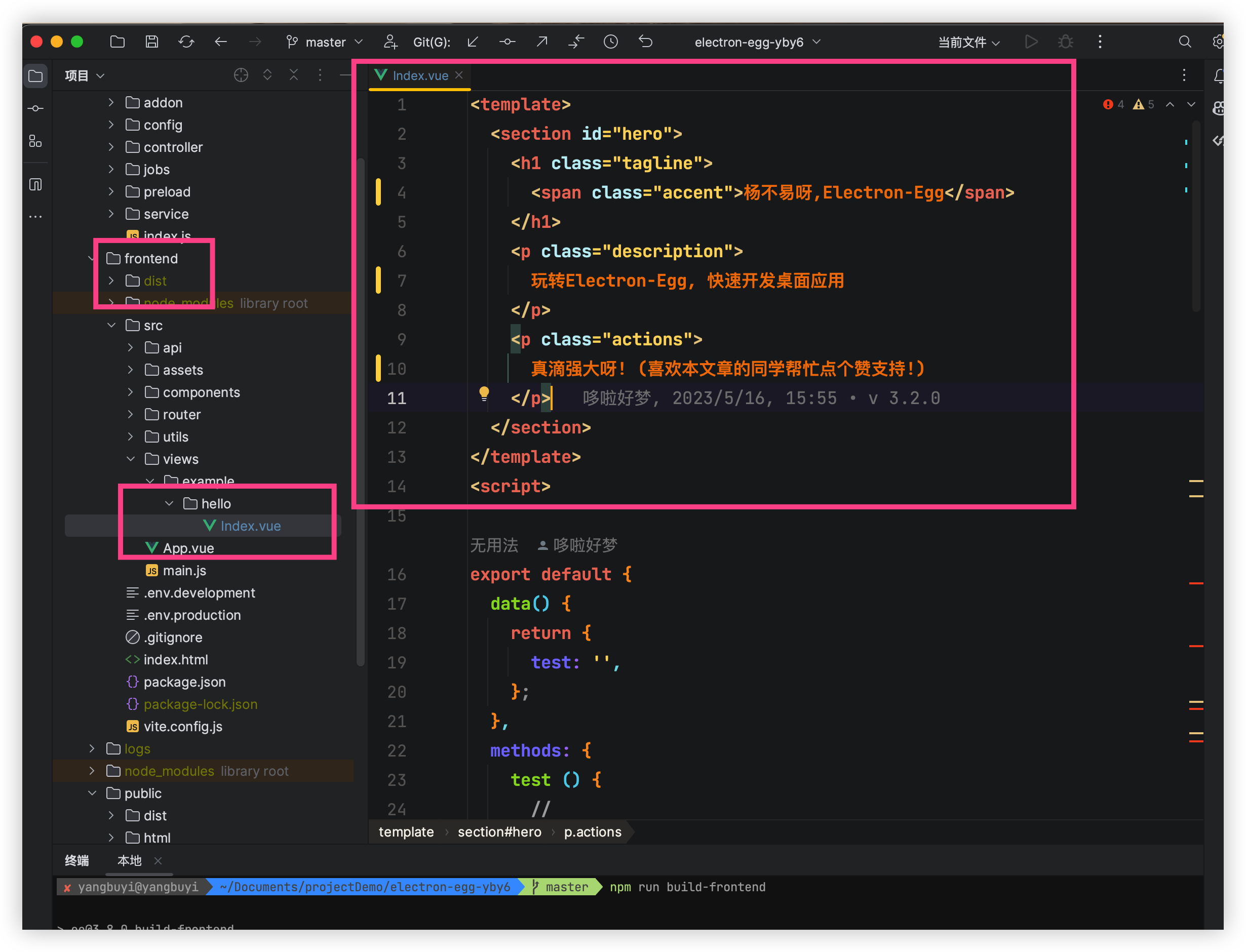
Task: Select the 本地 terminal tab
Action: pyautogui.click(x=129, y=861)
